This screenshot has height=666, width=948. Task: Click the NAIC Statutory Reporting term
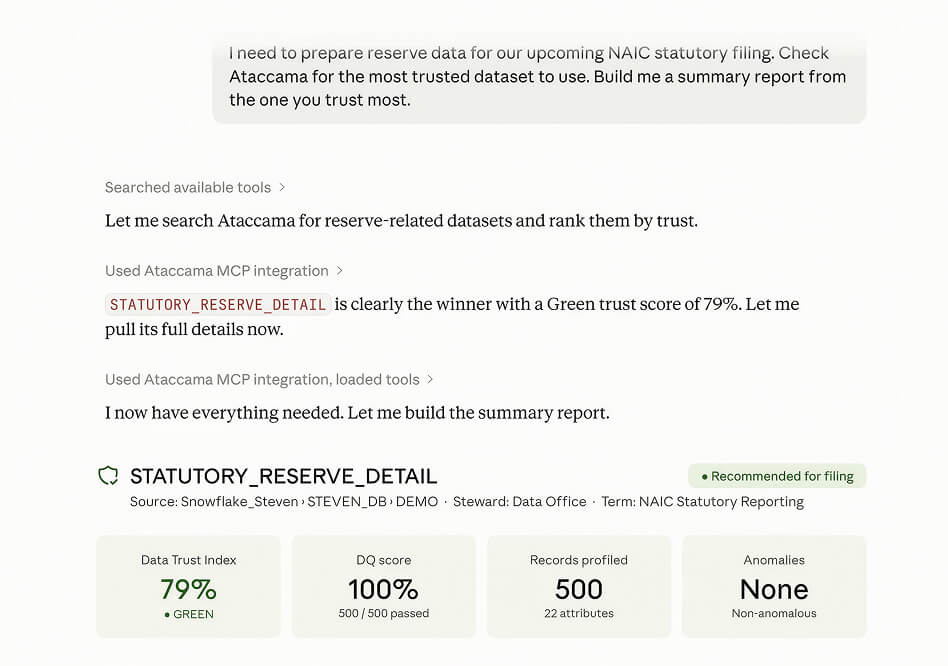(x=721, y=502)
